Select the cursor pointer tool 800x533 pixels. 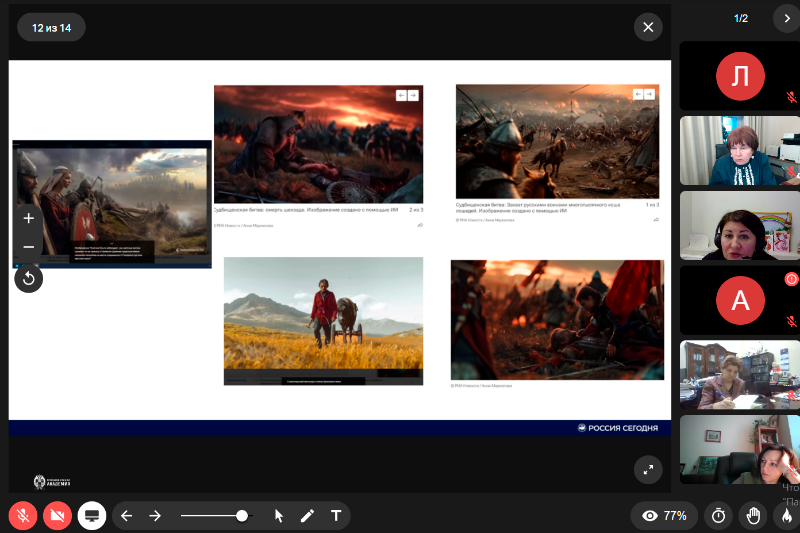click(279, 516)
